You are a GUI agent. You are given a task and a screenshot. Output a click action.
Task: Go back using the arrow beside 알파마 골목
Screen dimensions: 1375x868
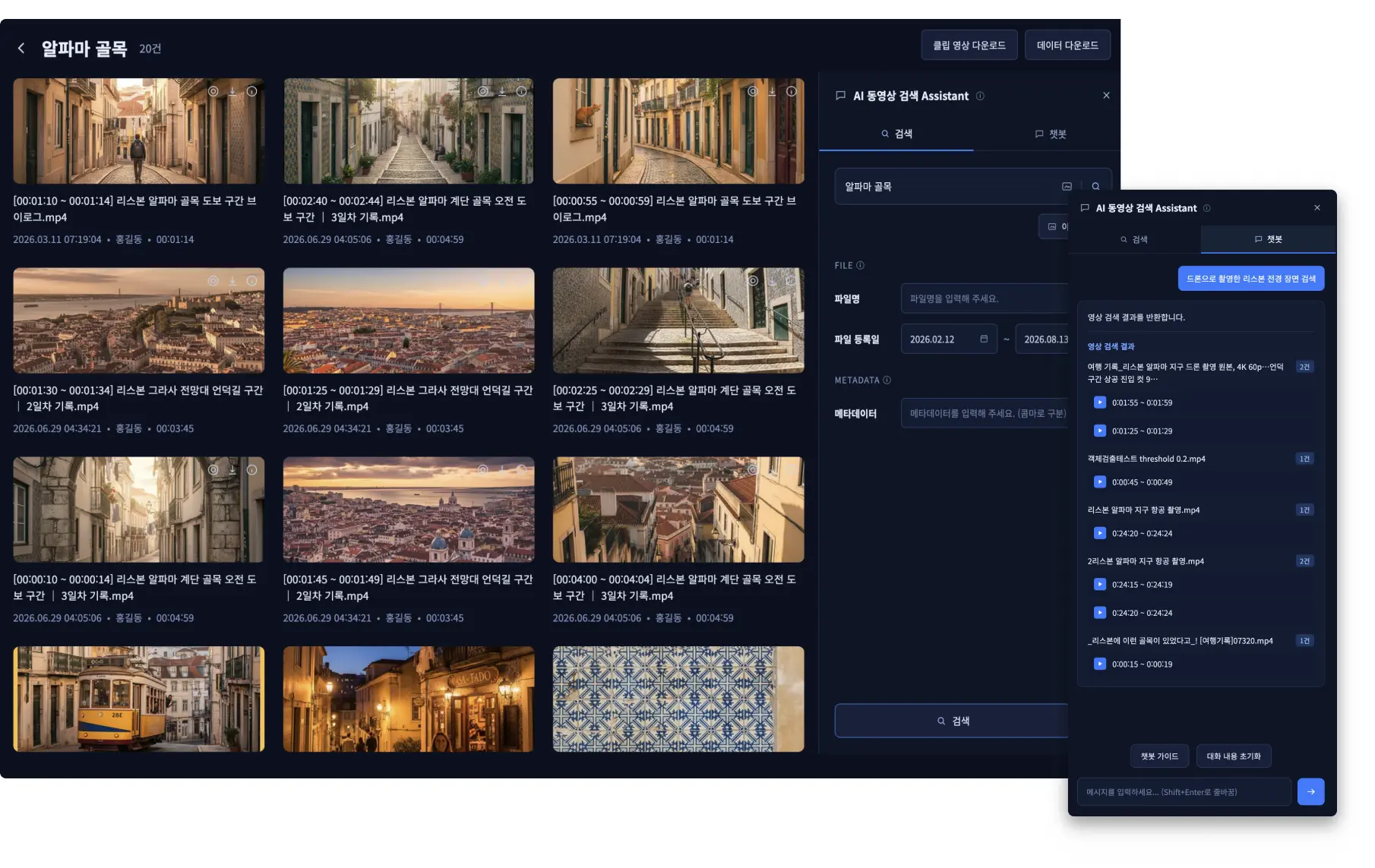point(21,48)
